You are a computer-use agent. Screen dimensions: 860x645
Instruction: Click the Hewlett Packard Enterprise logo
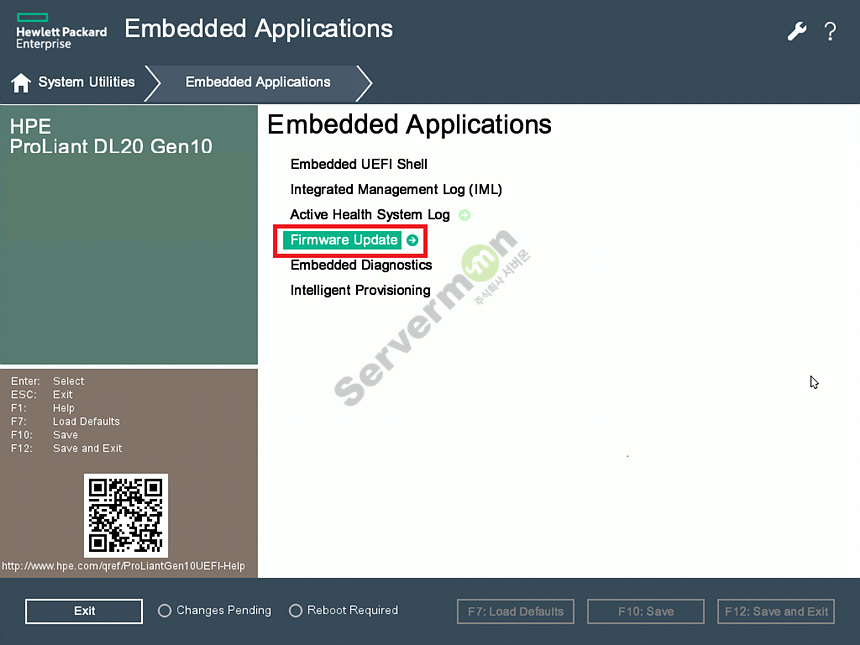click(x=61, y=32)
